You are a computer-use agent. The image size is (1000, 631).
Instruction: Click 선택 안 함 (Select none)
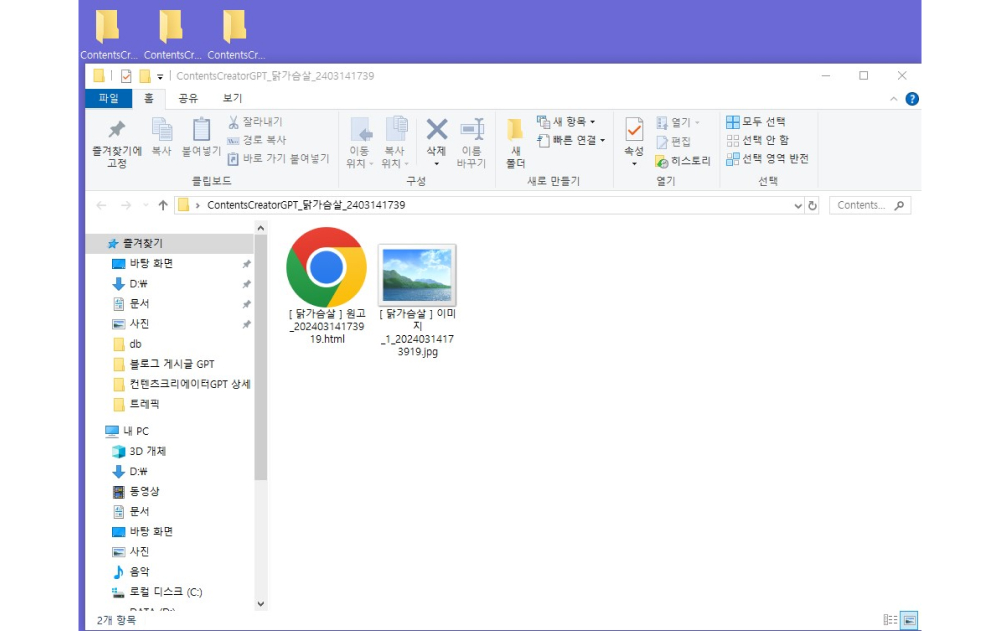757,140
